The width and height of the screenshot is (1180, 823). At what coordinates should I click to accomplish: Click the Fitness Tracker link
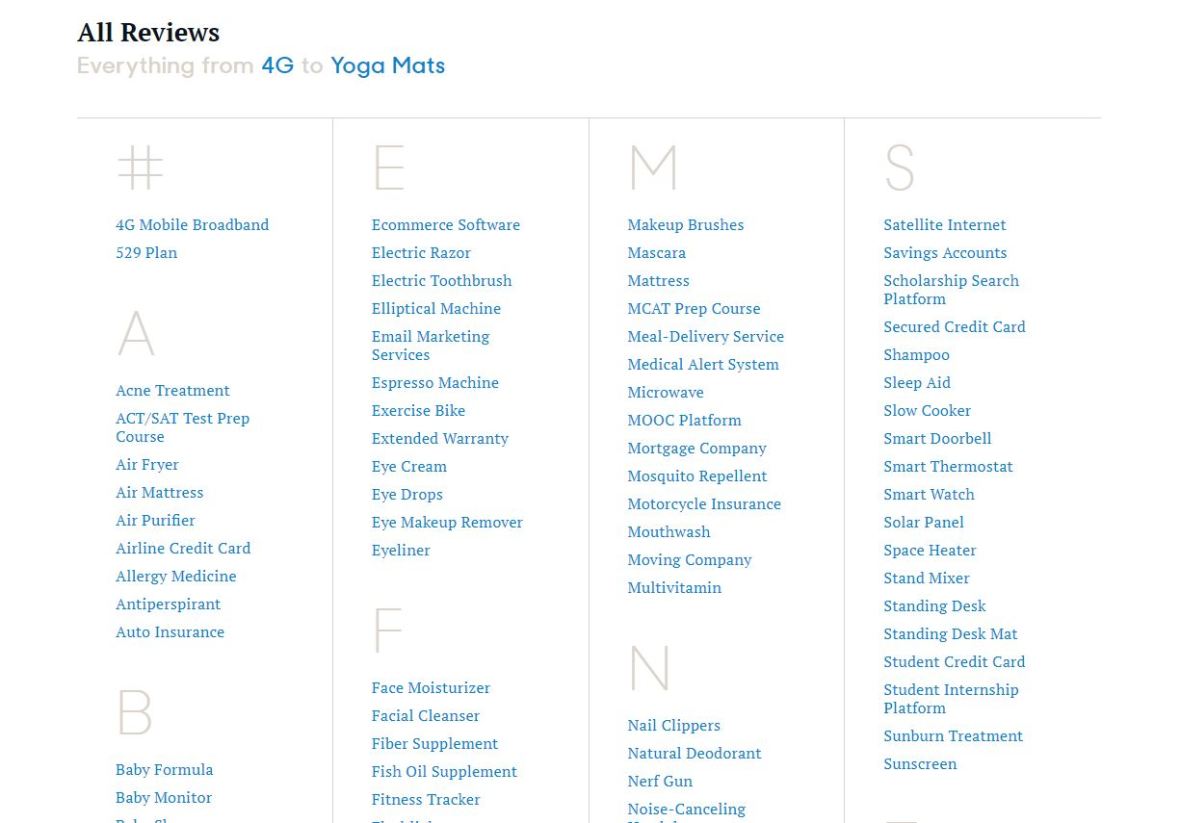(426, 800)
